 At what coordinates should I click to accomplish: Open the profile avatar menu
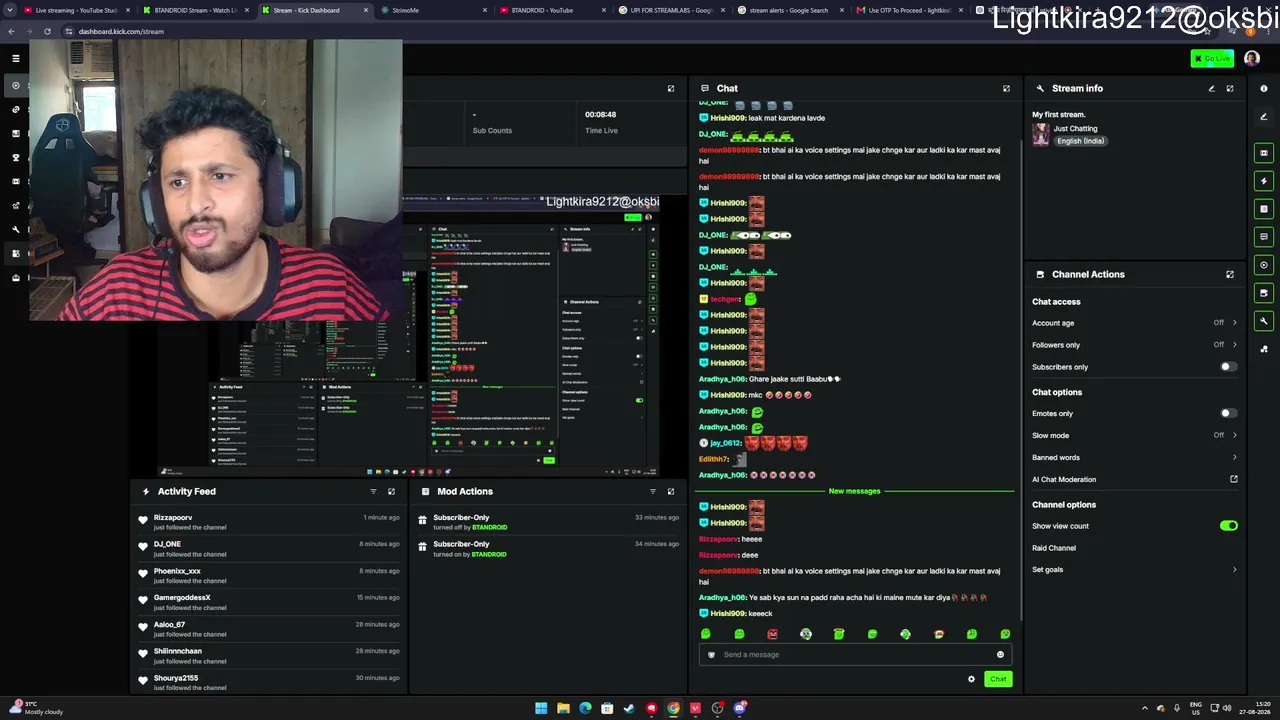[1252, 59]
